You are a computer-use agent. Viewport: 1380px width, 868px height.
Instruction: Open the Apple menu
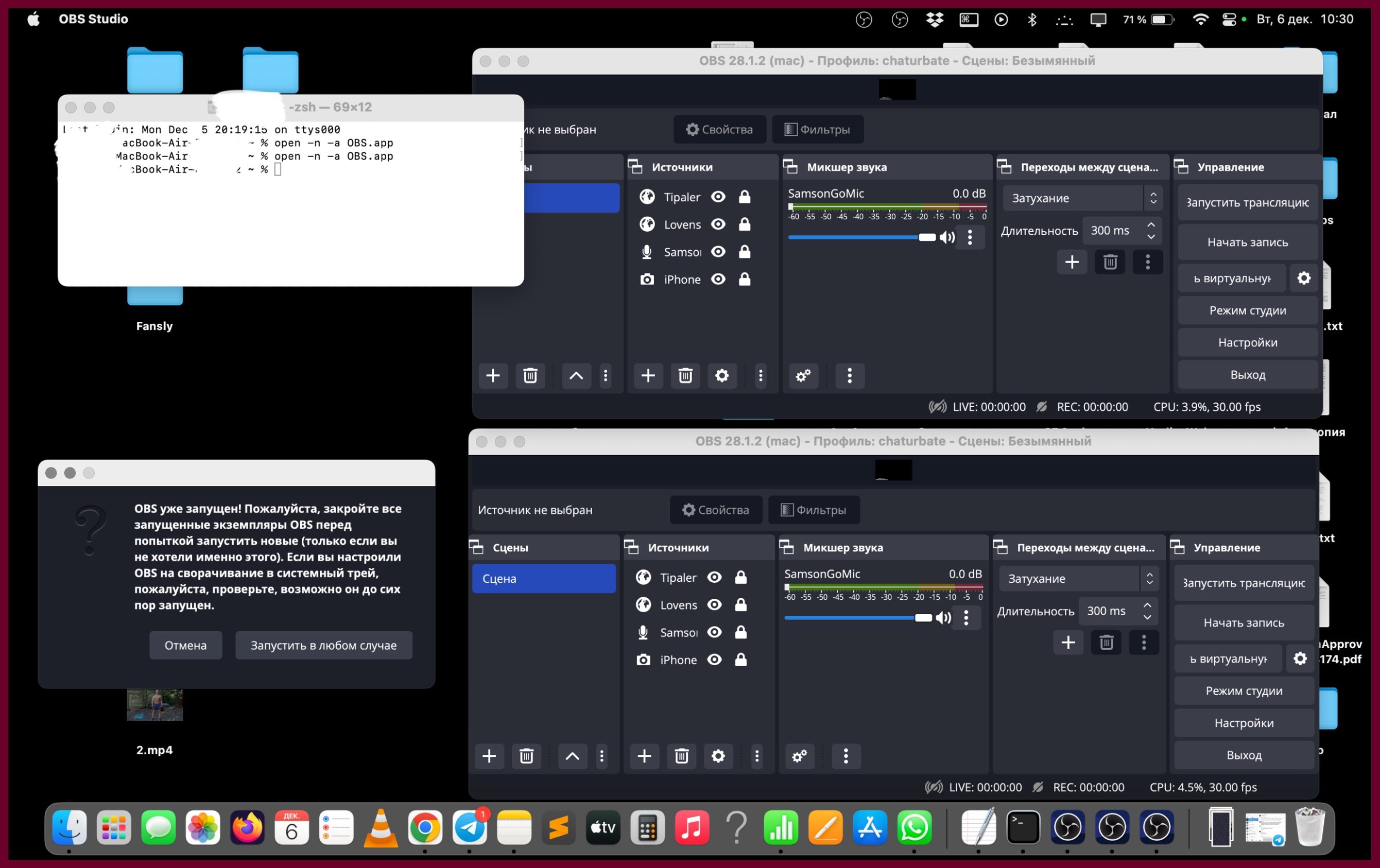(x=34, y=19)
